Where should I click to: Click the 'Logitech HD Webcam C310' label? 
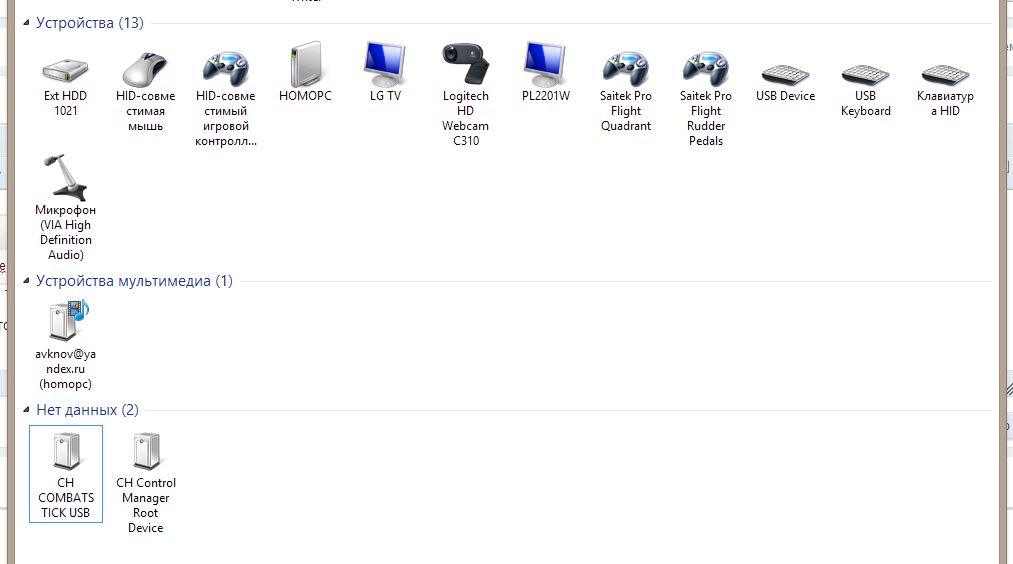pyautogui.click(x=465, y=118)
